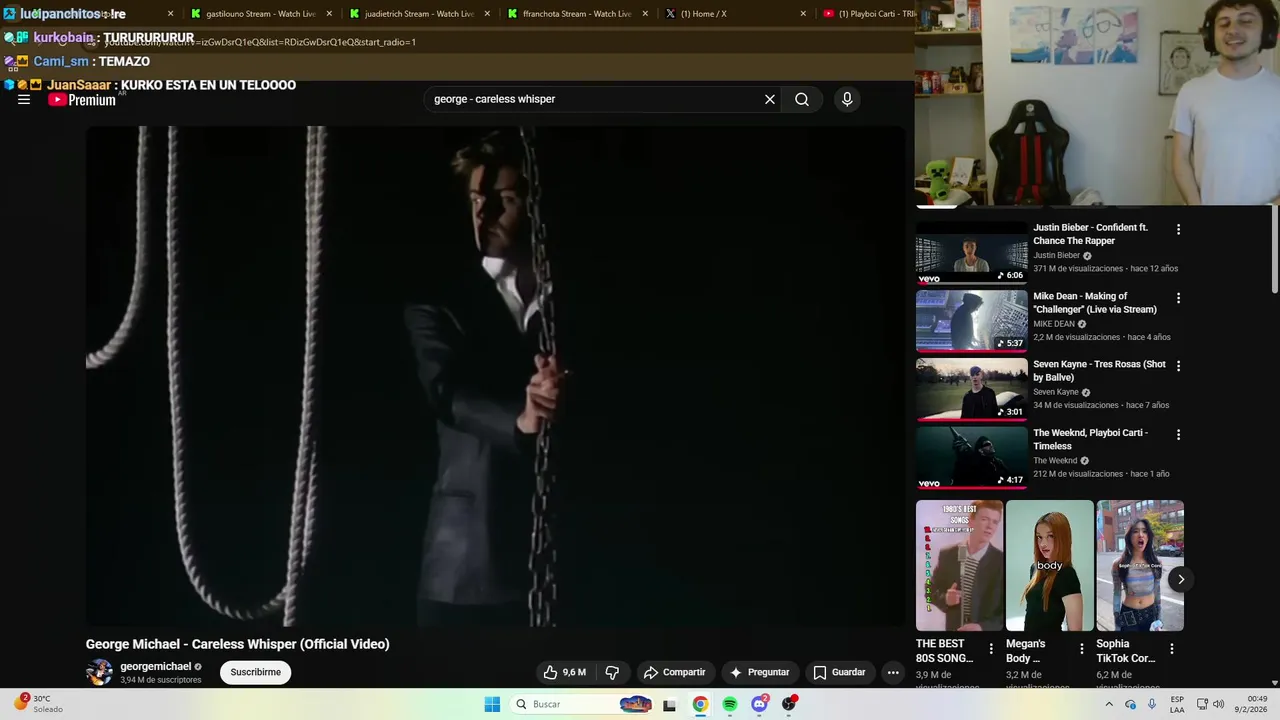This screenshot has height=720, width=1280.
Task: Open Task View on the taskbar
Action: click(669, 704)
